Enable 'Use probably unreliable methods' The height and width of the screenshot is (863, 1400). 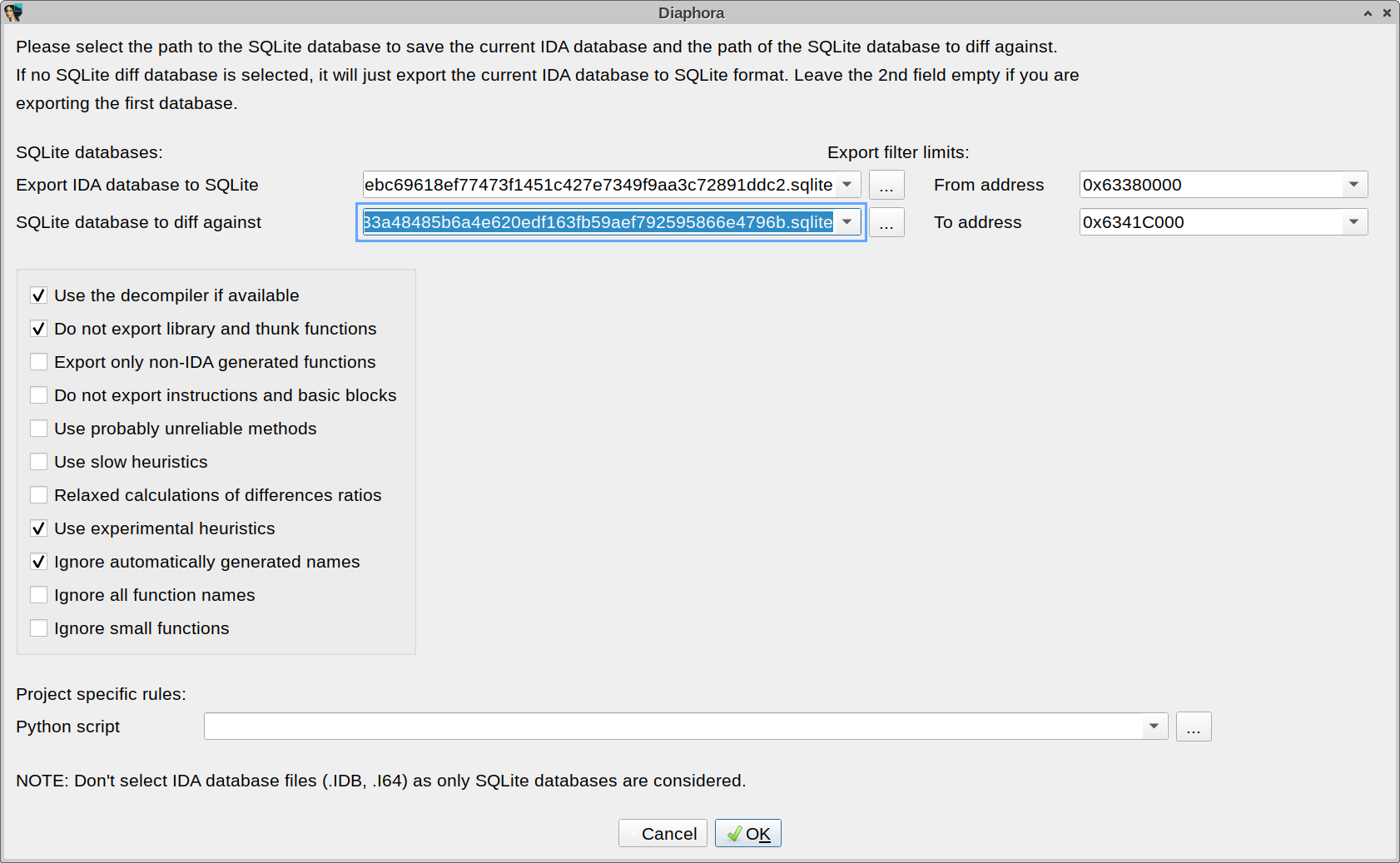tap(38, 428)
